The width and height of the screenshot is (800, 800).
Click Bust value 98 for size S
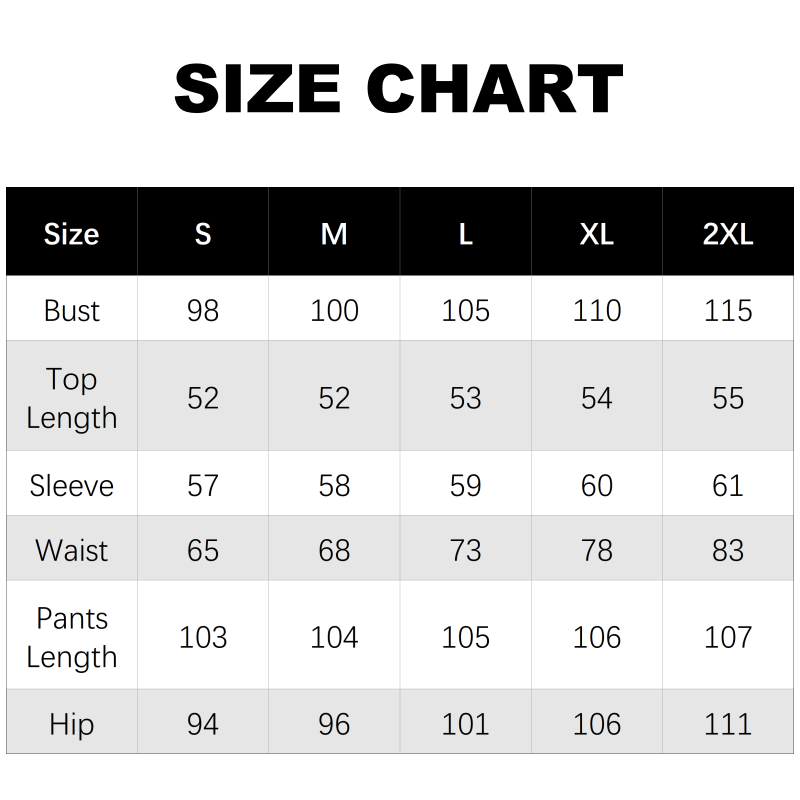pos(203,310)
